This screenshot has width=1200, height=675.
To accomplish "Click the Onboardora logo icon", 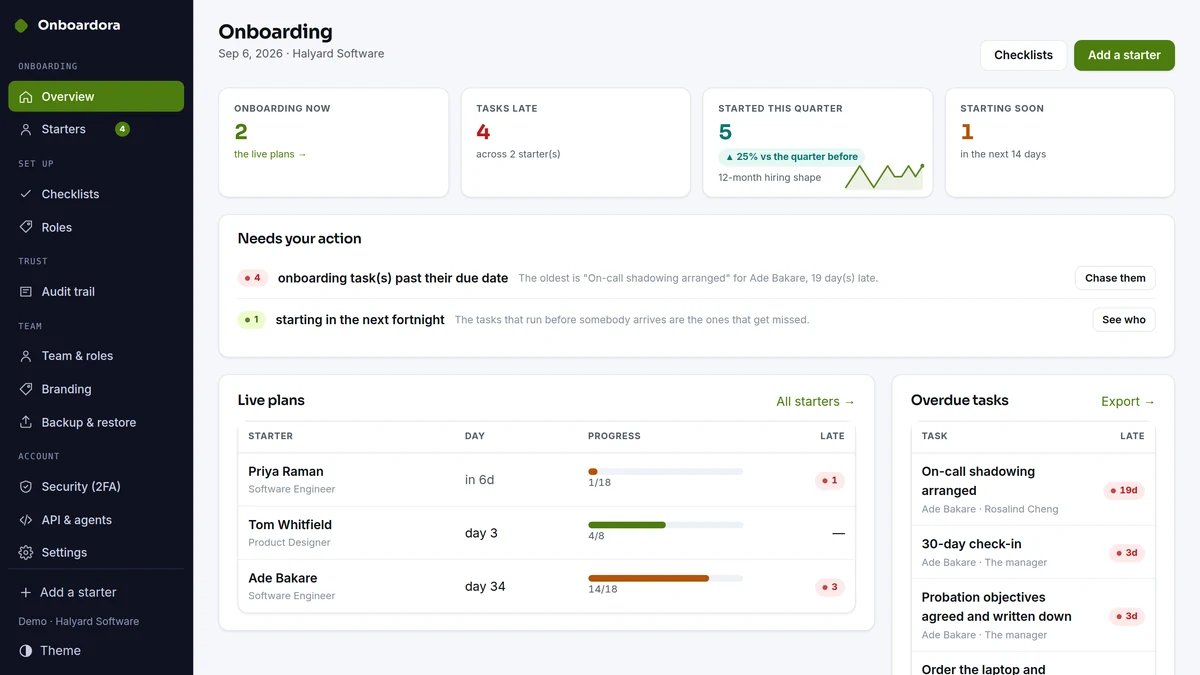I will [x=21, y=26].
